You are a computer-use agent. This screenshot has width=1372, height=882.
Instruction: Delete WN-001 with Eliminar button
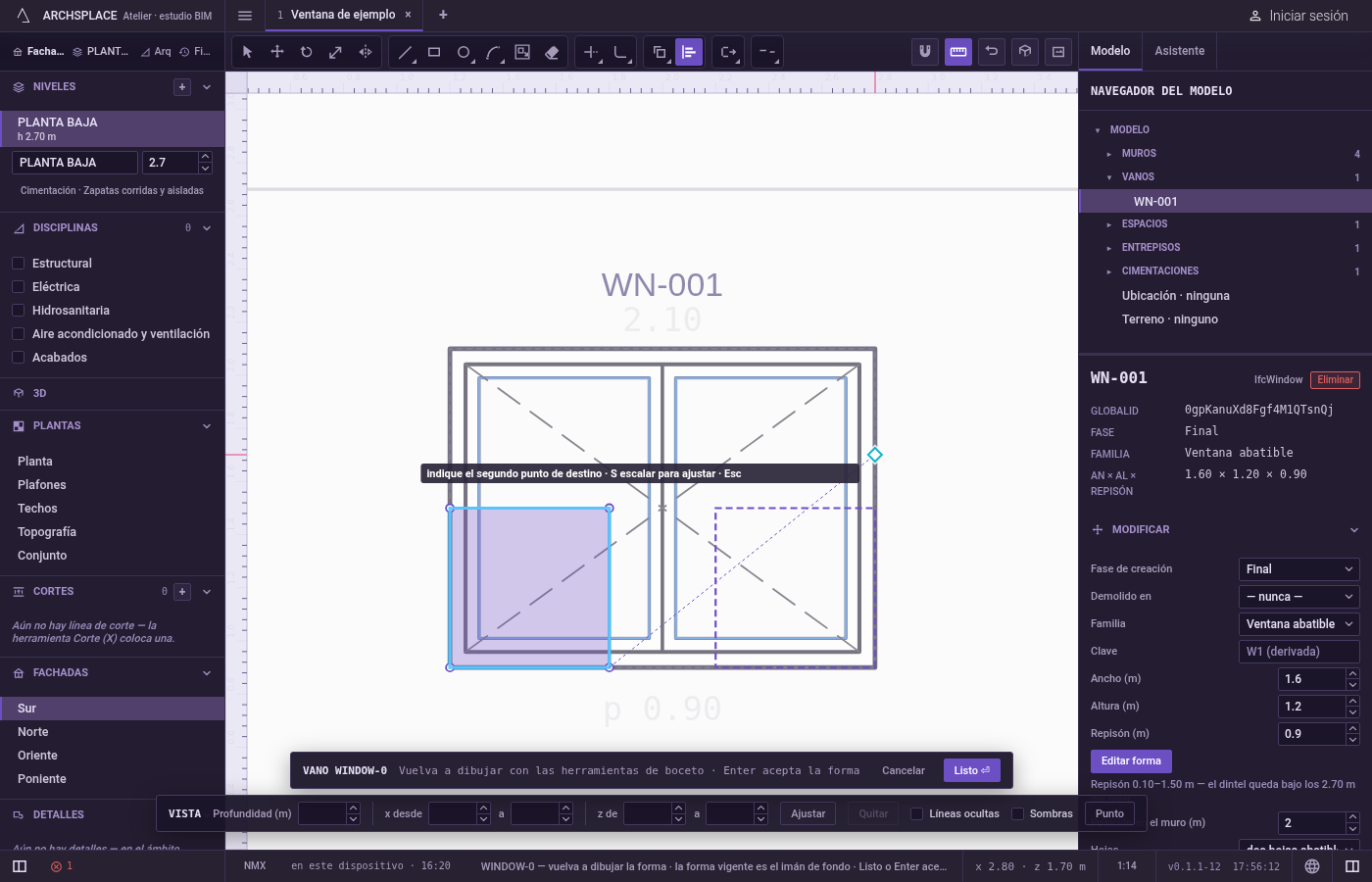[1335, 380]
